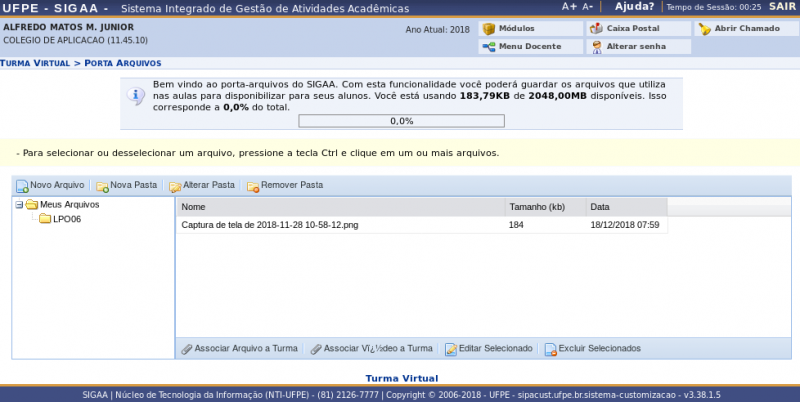
Task: Click the Remover Pasta folder icon
Action: 253,187
